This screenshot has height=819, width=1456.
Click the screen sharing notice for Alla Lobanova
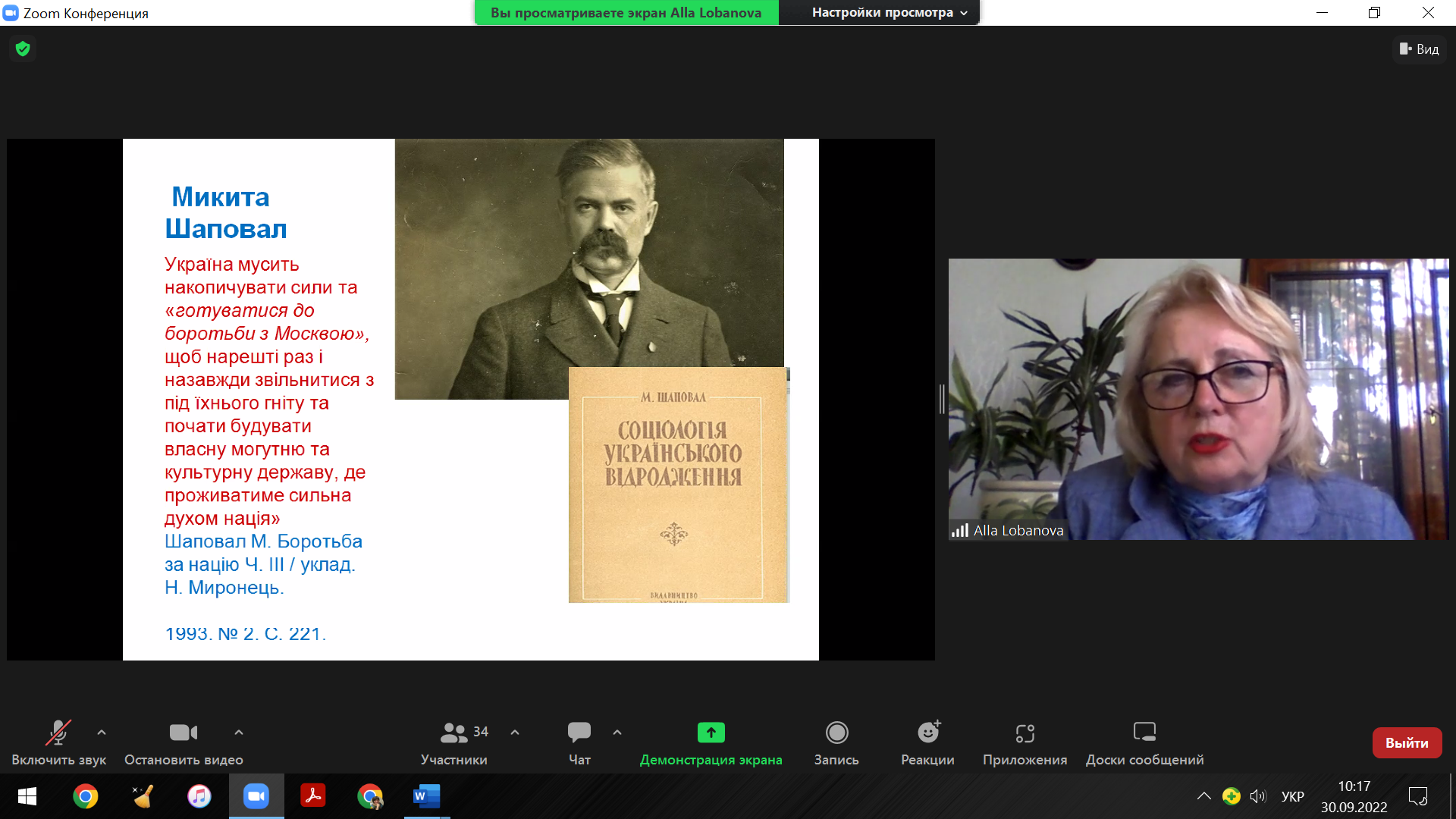tap(626, 12)
